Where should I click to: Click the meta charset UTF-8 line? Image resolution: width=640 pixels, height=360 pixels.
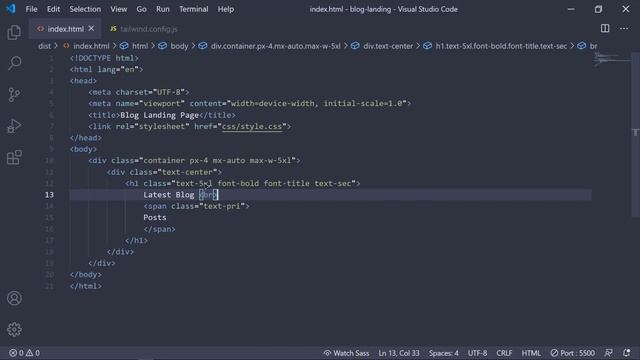click(139, 92)
